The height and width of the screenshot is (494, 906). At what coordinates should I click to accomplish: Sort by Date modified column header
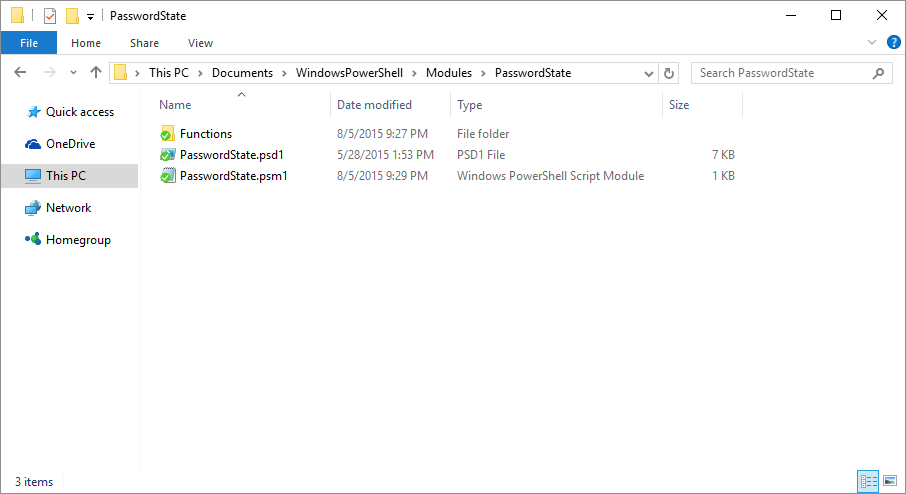click(374, 105)
